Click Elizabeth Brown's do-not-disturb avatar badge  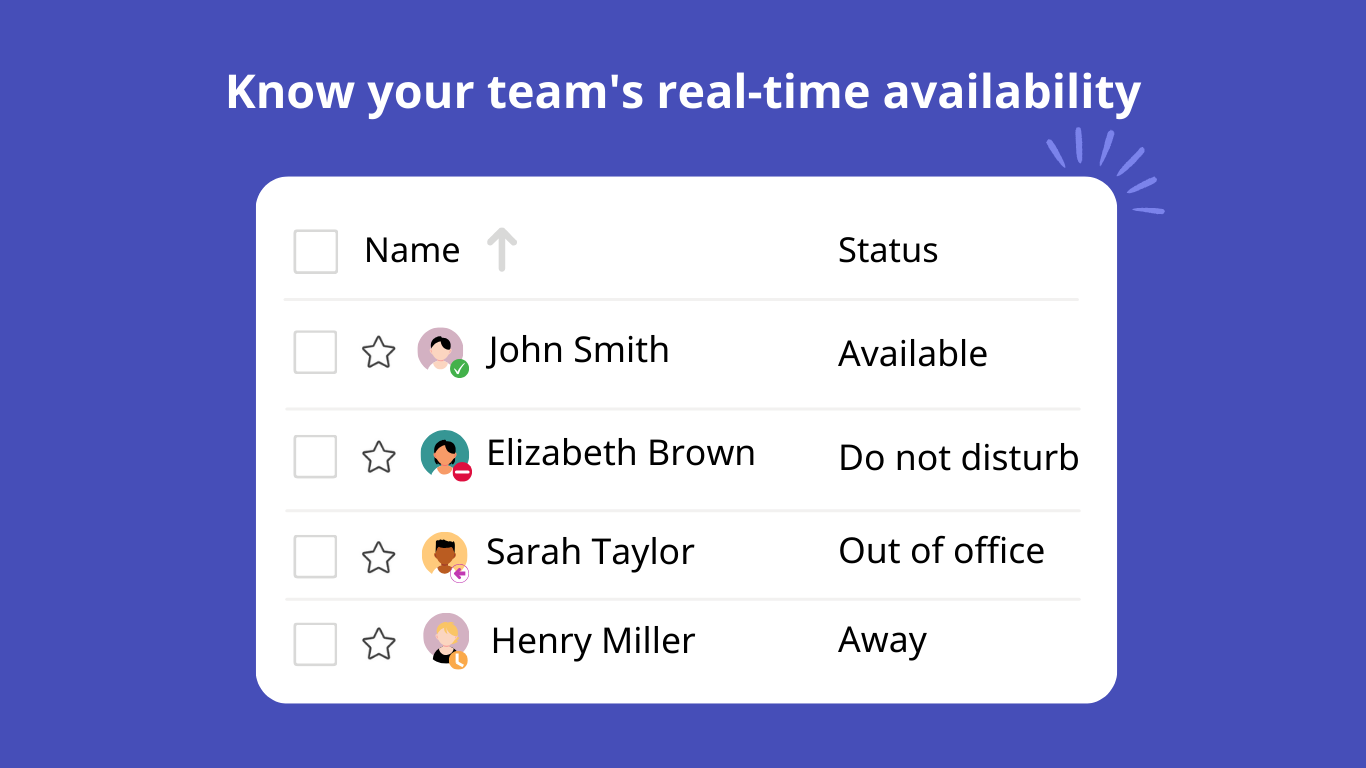point(461,471)
